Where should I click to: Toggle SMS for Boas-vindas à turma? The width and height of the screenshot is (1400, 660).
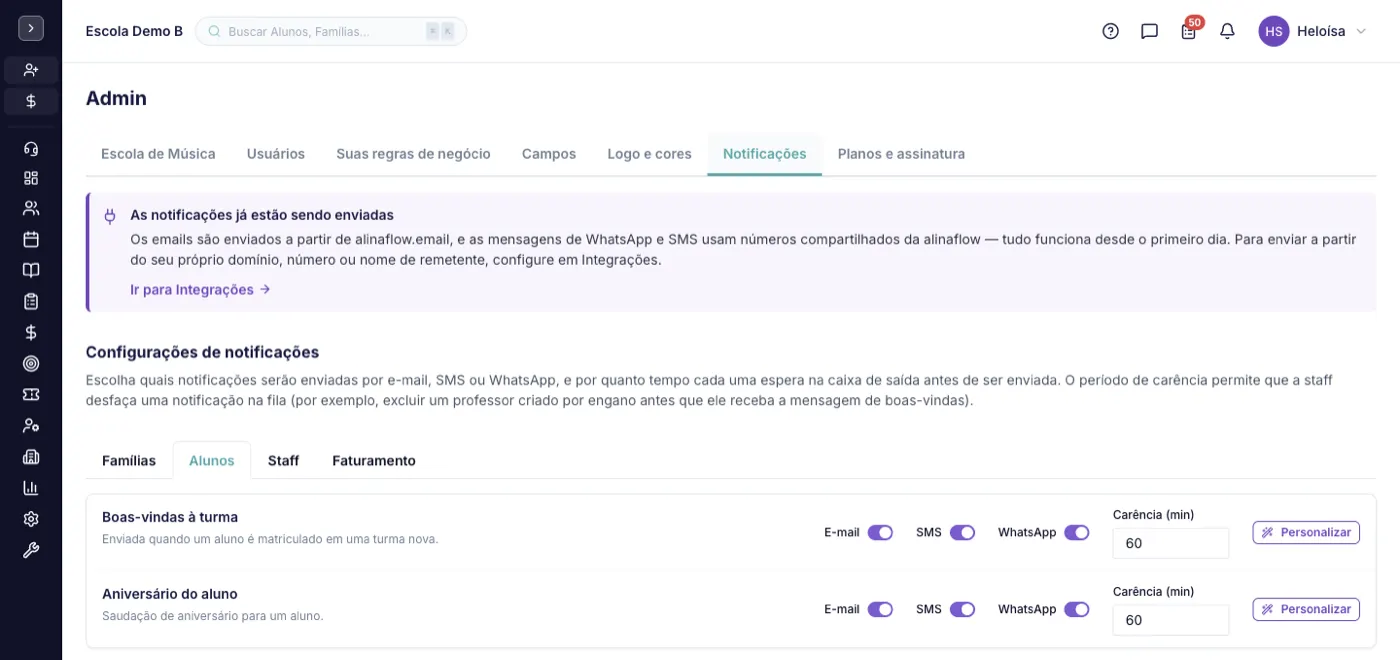tap(962, 532)
